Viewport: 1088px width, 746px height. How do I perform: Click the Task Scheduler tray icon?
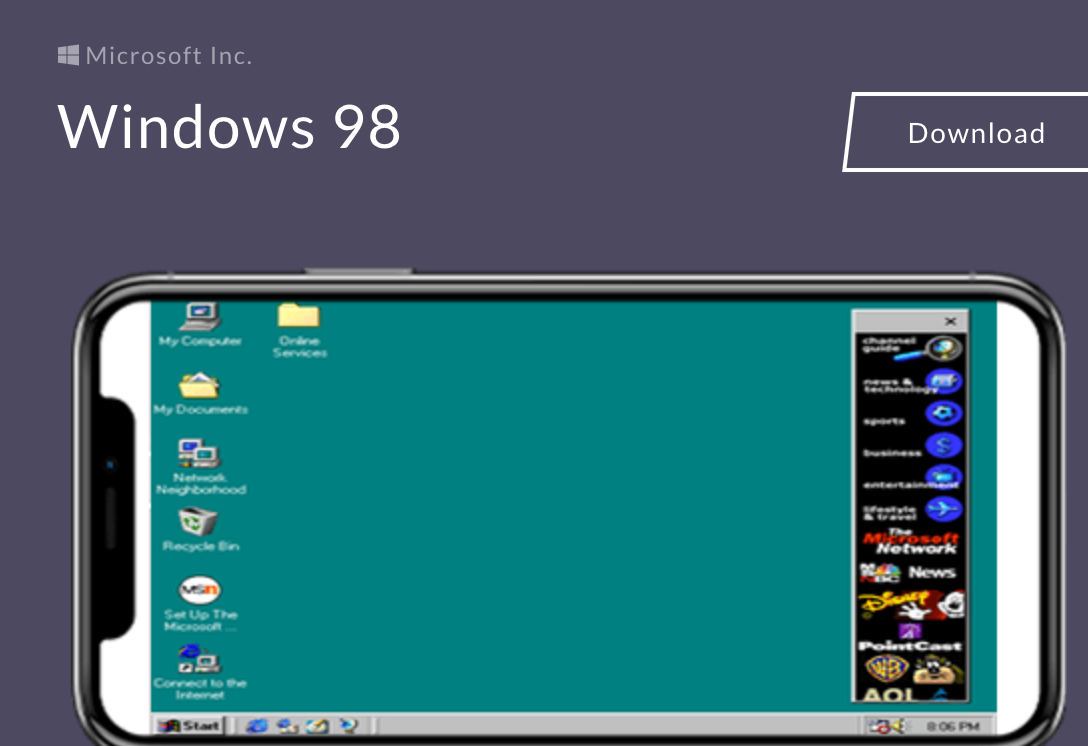(879, 727)
